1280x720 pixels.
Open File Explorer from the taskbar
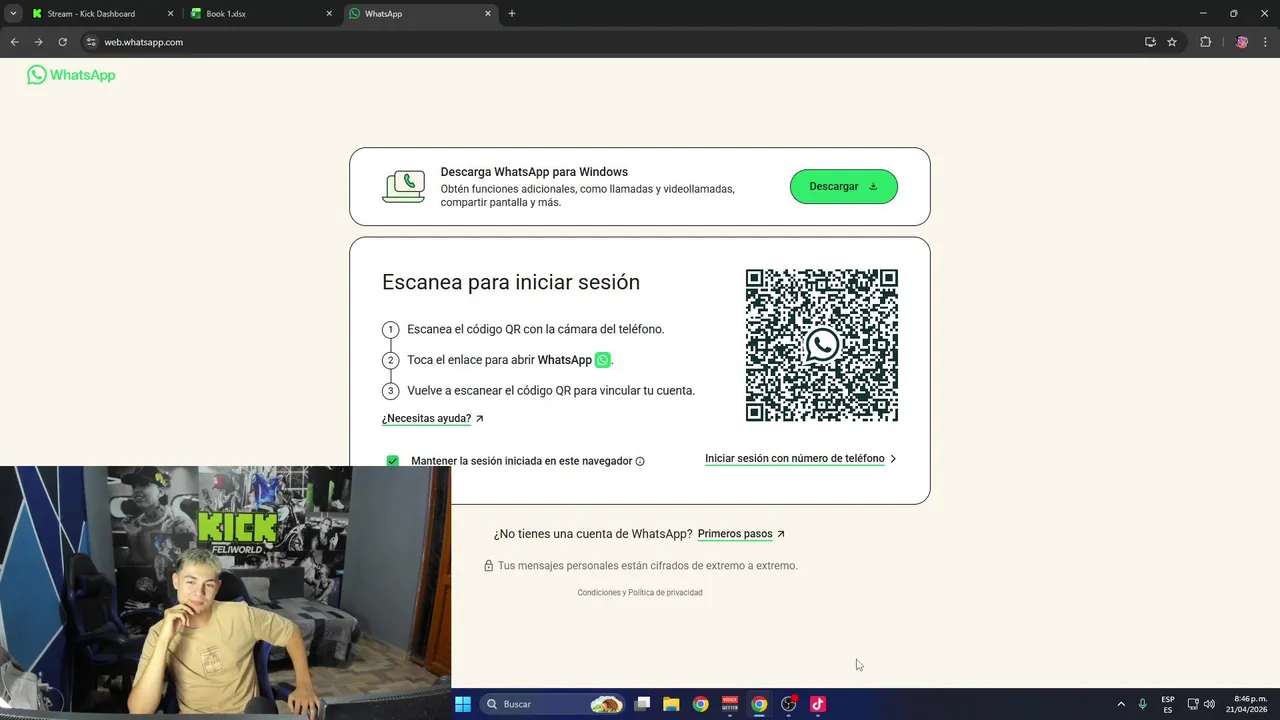(x=671, y=704)
